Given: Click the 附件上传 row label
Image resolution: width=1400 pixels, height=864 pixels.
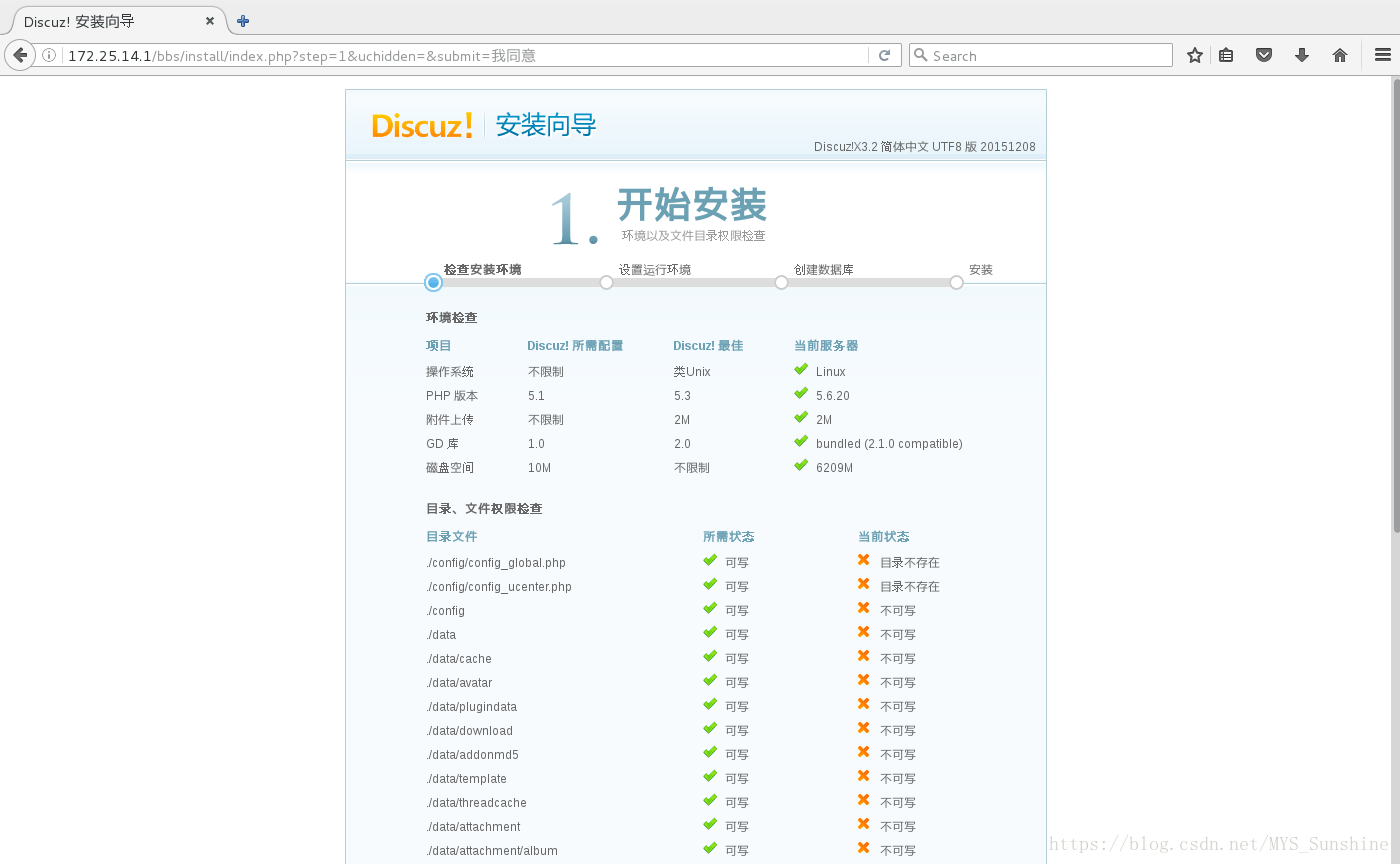Looking at the screenshot, I should pyautogui.click(x=450, y=420).
